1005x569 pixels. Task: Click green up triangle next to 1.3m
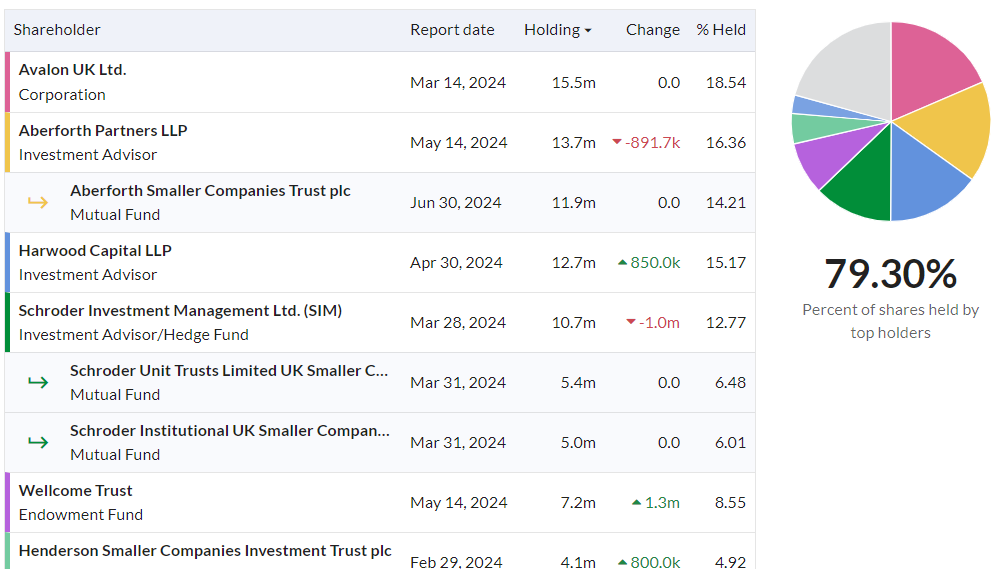636,503
